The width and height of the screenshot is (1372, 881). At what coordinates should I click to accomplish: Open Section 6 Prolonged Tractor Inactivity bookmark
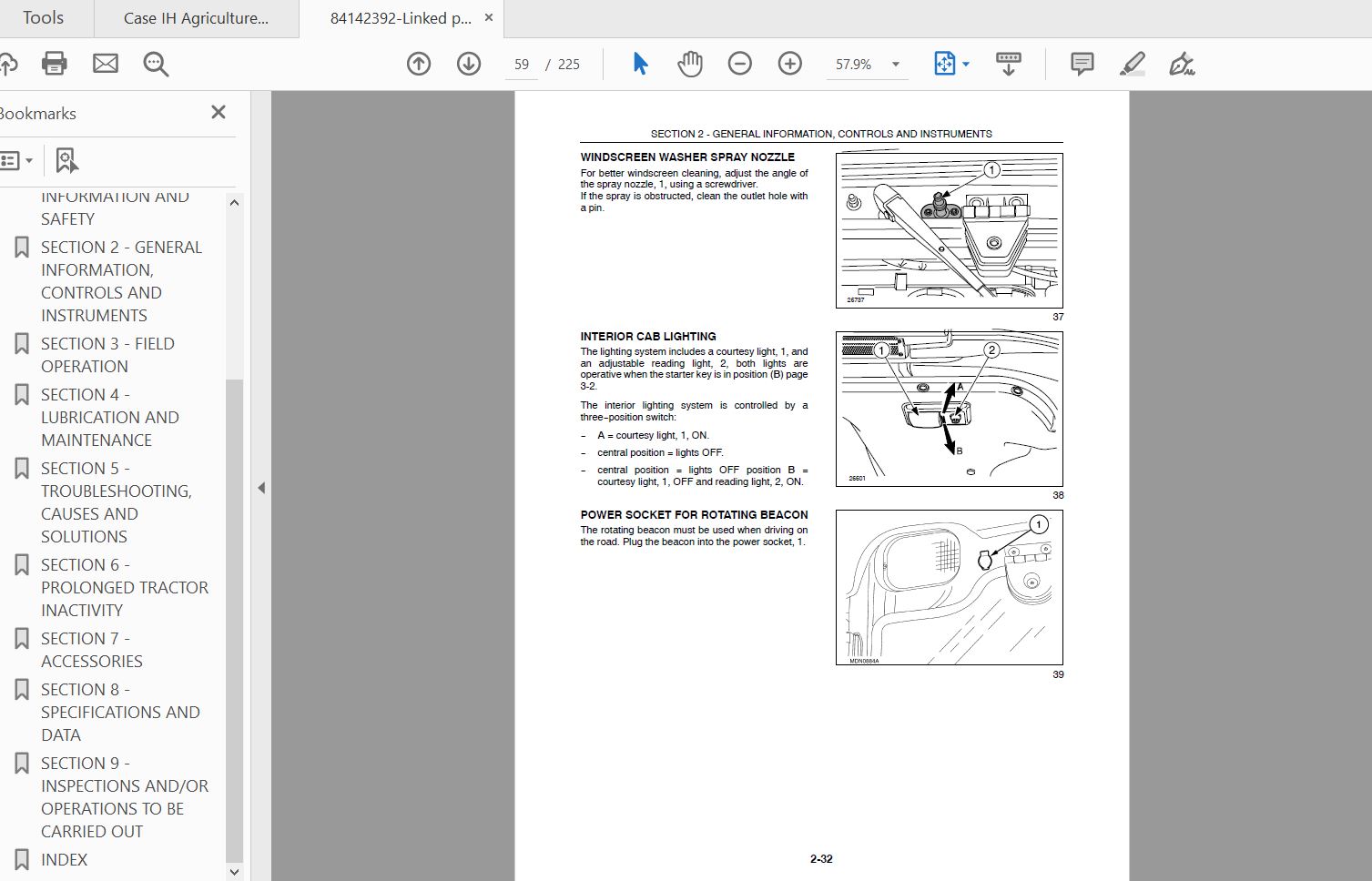pos(125,588)
